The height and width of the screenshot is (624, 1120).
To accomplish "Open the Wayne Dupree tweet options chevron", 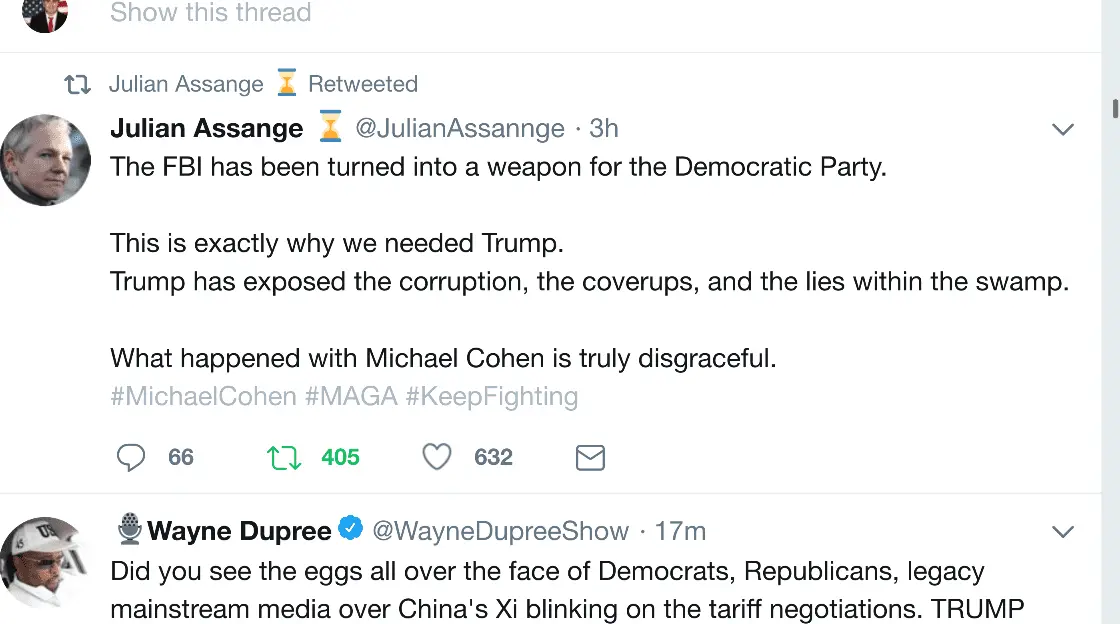I will (1062, 531).
